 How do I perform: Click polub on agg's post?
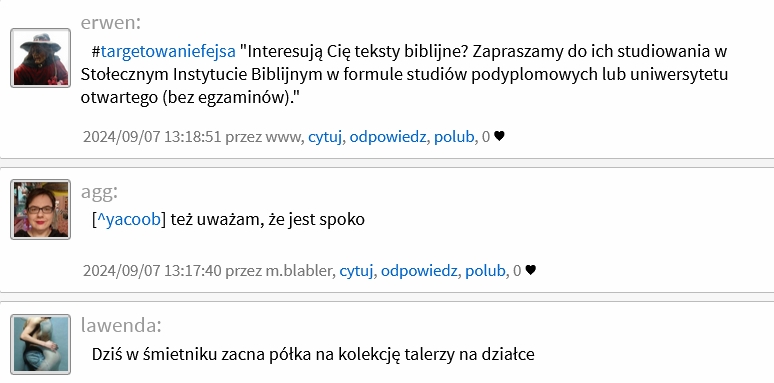(x=485, y=270)
